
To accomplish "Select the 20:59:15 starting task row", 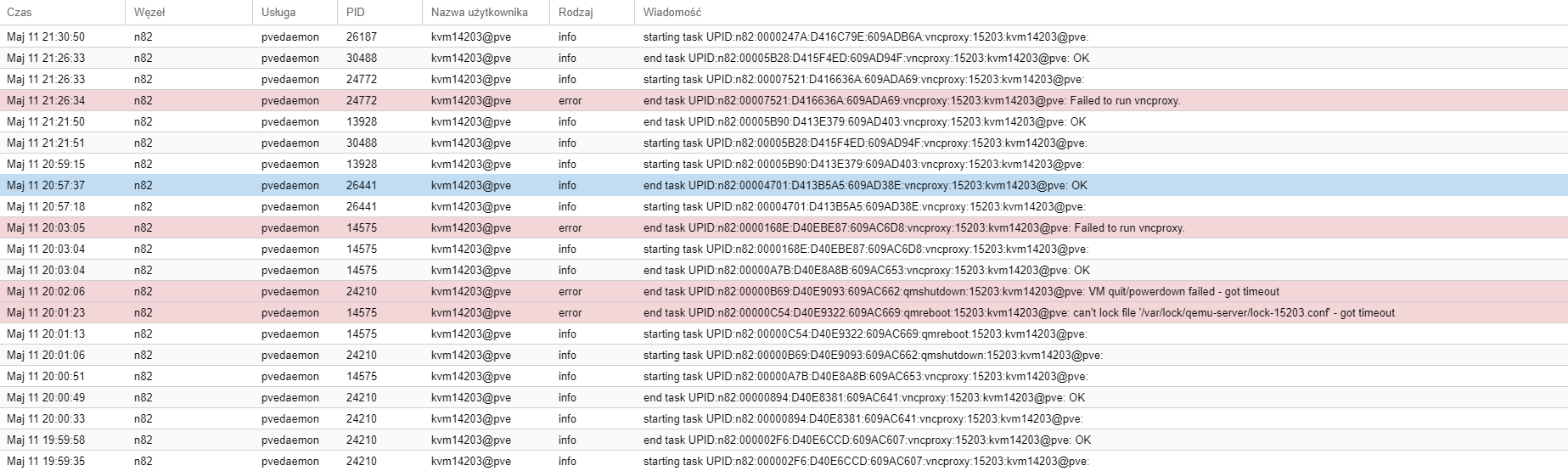I will (x=863, y=164).
